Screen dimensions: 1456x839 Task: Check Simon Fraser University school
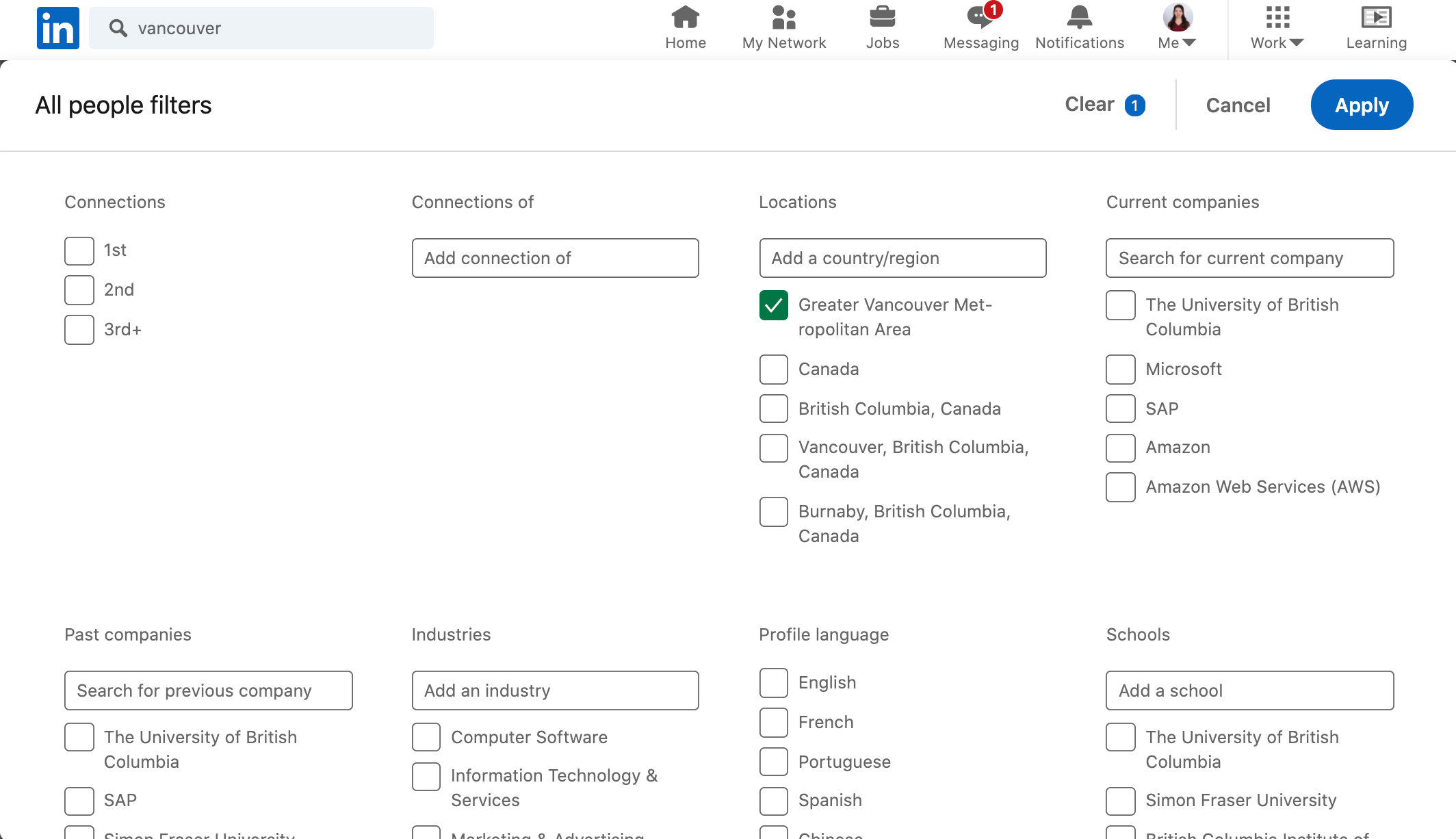click(1121, 801)
